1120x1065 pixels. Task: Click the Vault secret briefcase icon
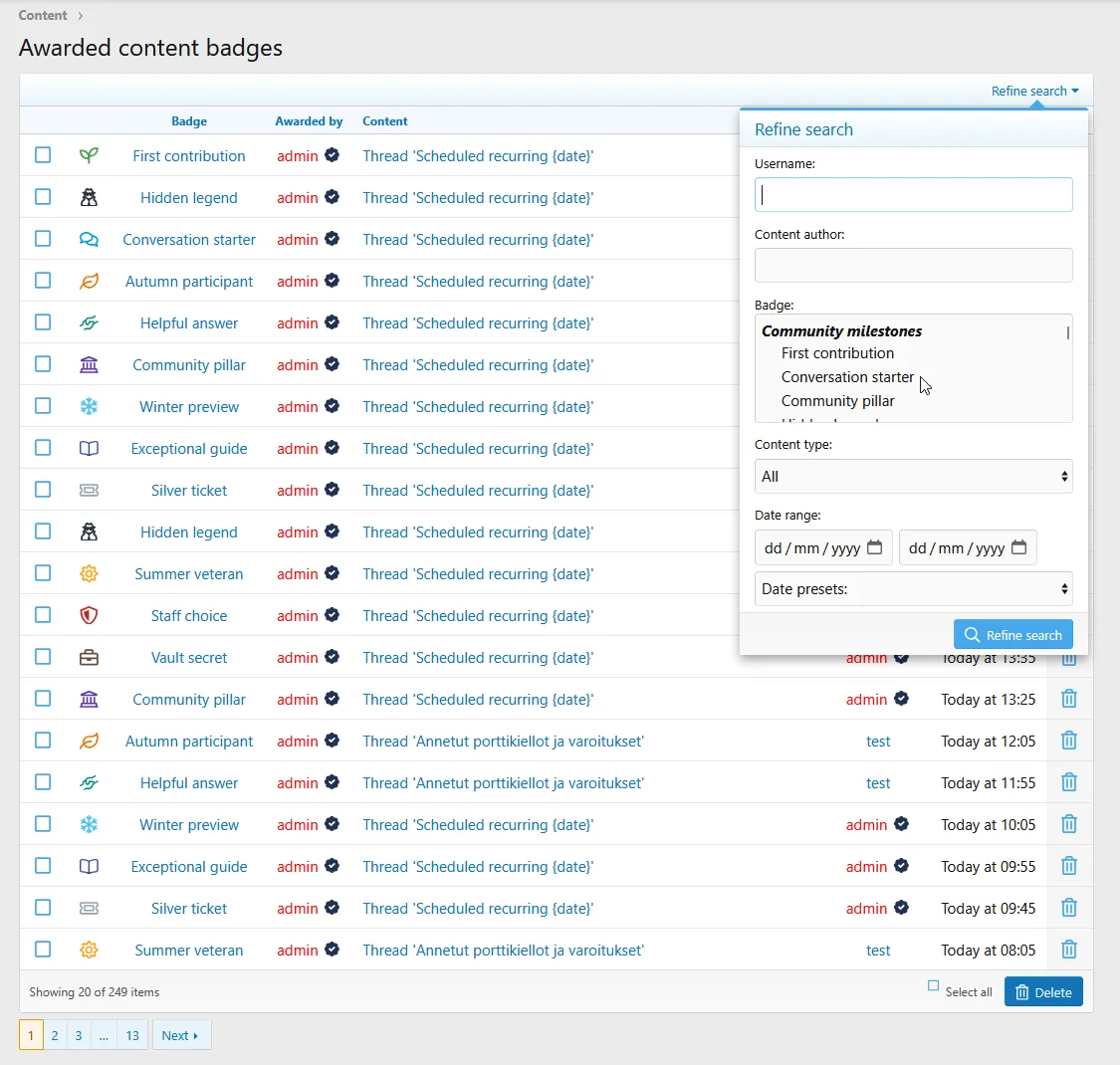coord(89,658)
